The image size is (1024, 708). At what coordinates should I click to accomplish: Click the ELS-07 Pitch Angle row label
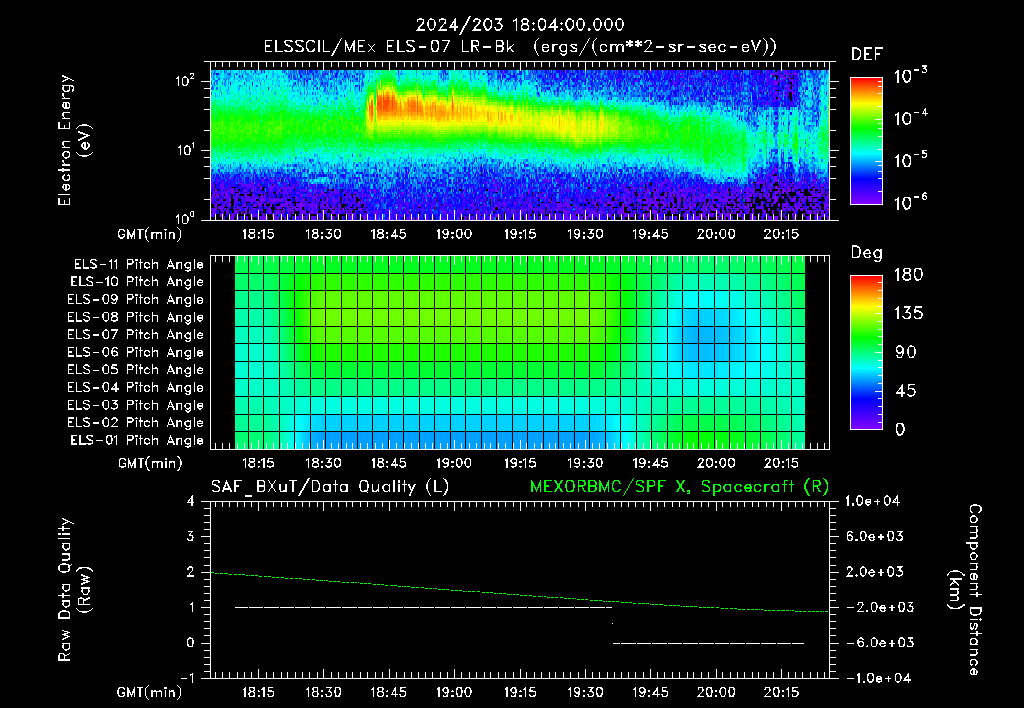(135, 335)
